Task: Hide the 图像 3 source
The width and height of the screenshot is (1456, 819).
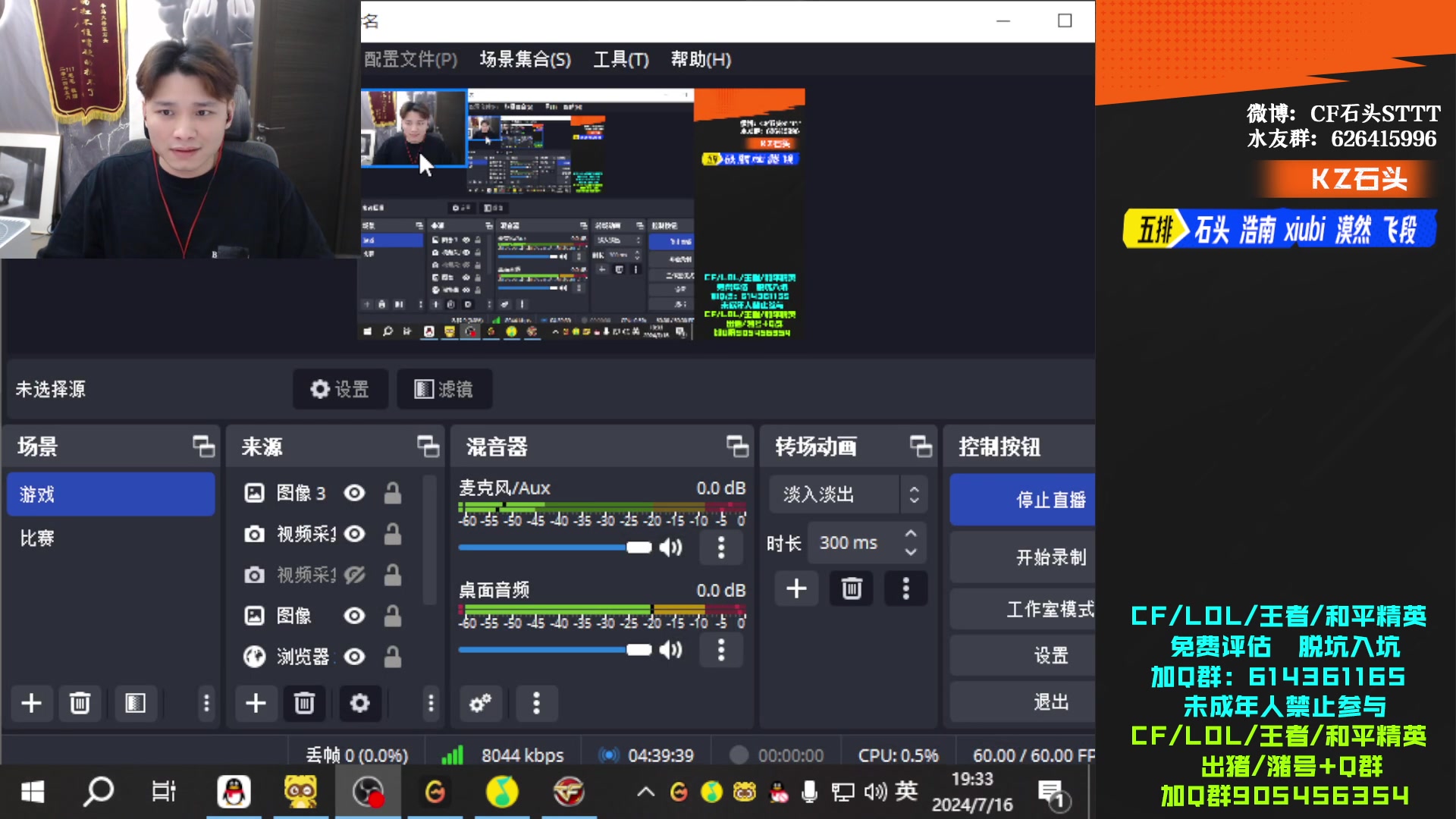Action: point(354,494)
